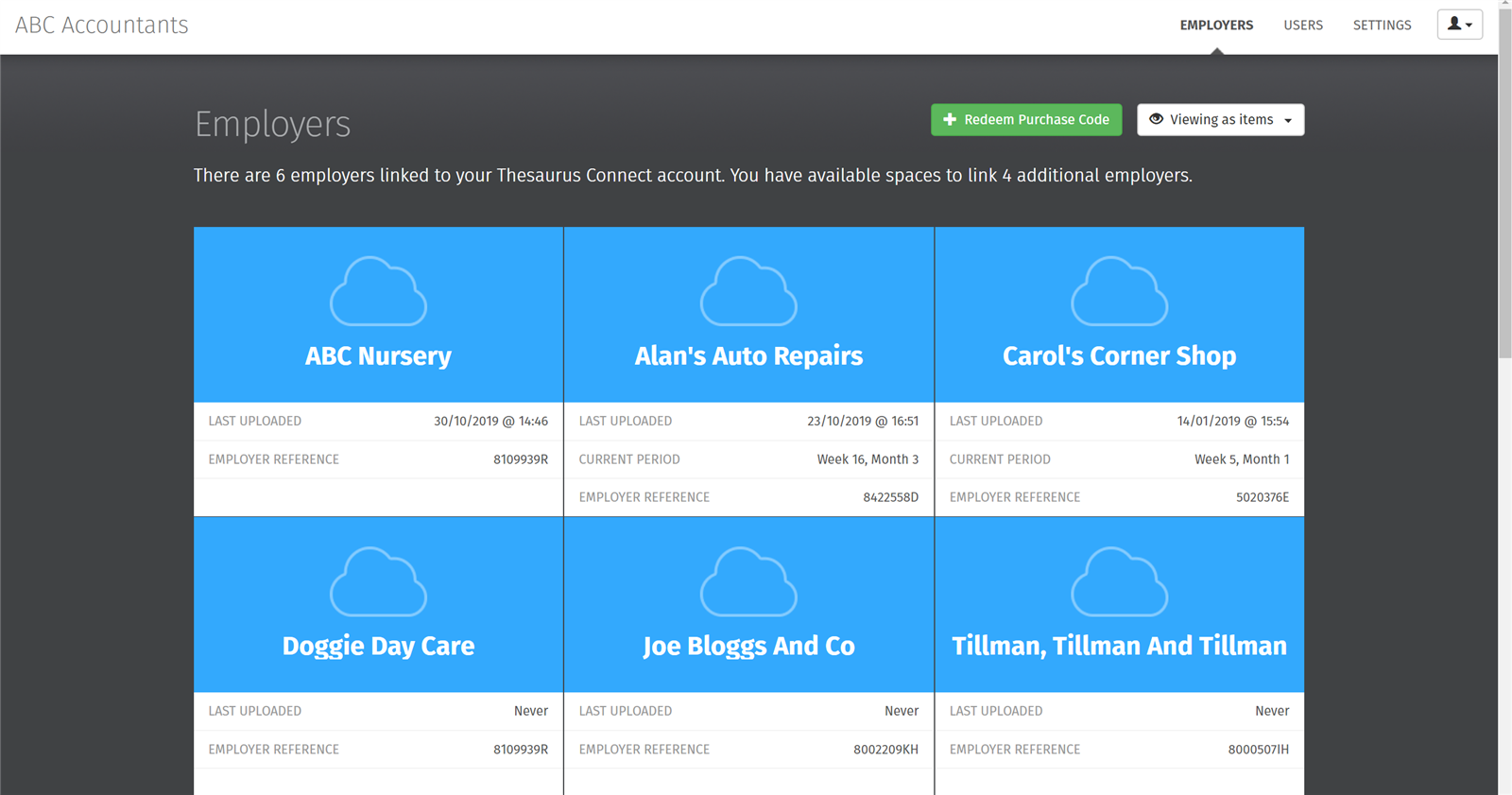Click the ABC Accountants brand link
This screenshot has height=795, width=1512.
[102, 26]
